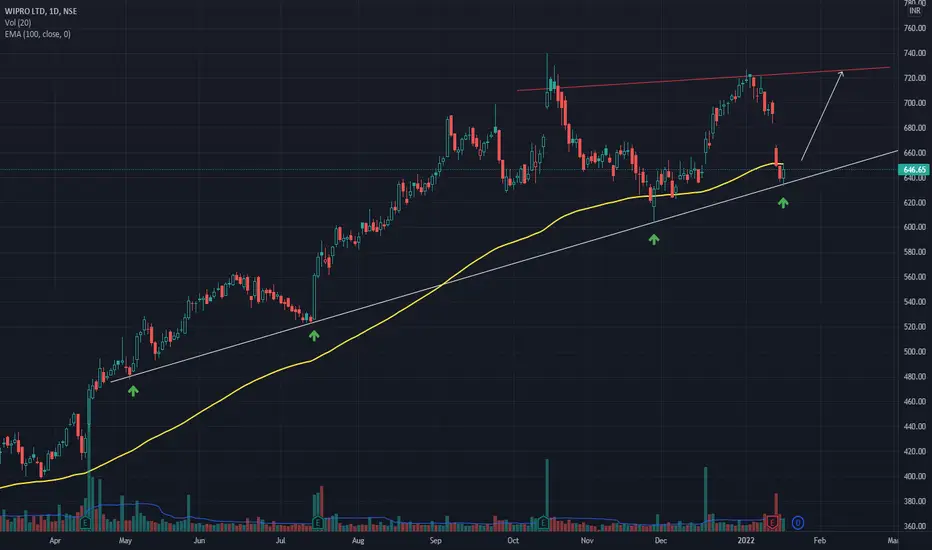932x550 pixels.
Task: Open the October earnings marker icon
Action: (543, 523)
